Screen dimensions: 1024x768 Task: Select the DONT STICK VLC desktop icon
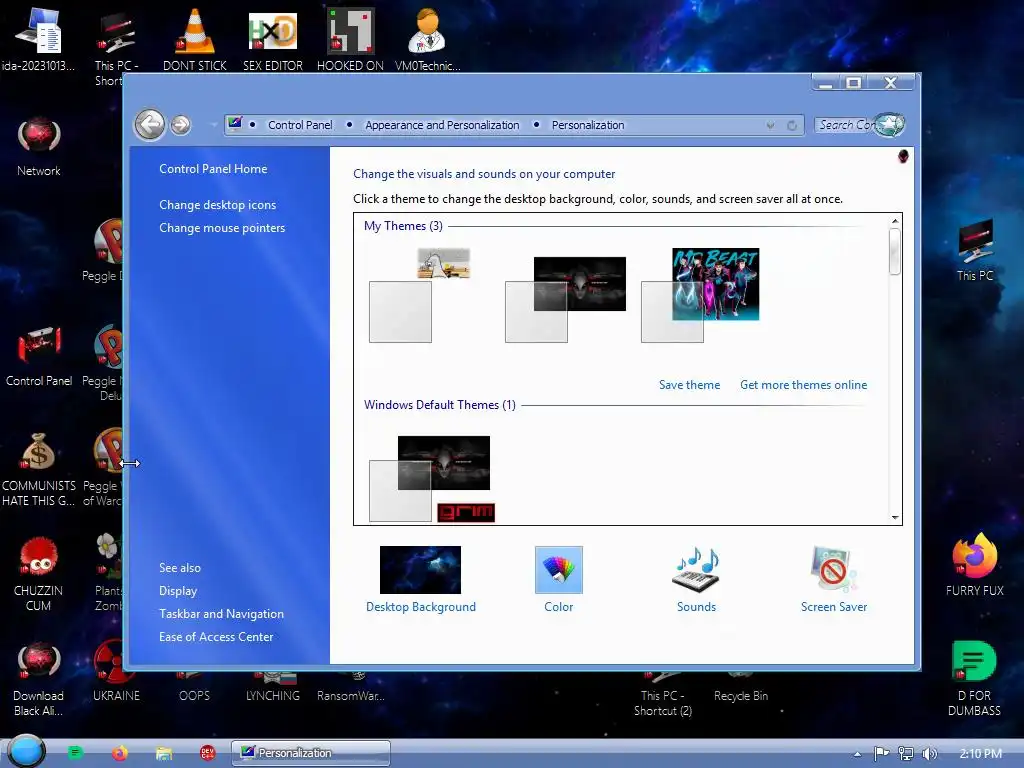(x=195, y=40)
